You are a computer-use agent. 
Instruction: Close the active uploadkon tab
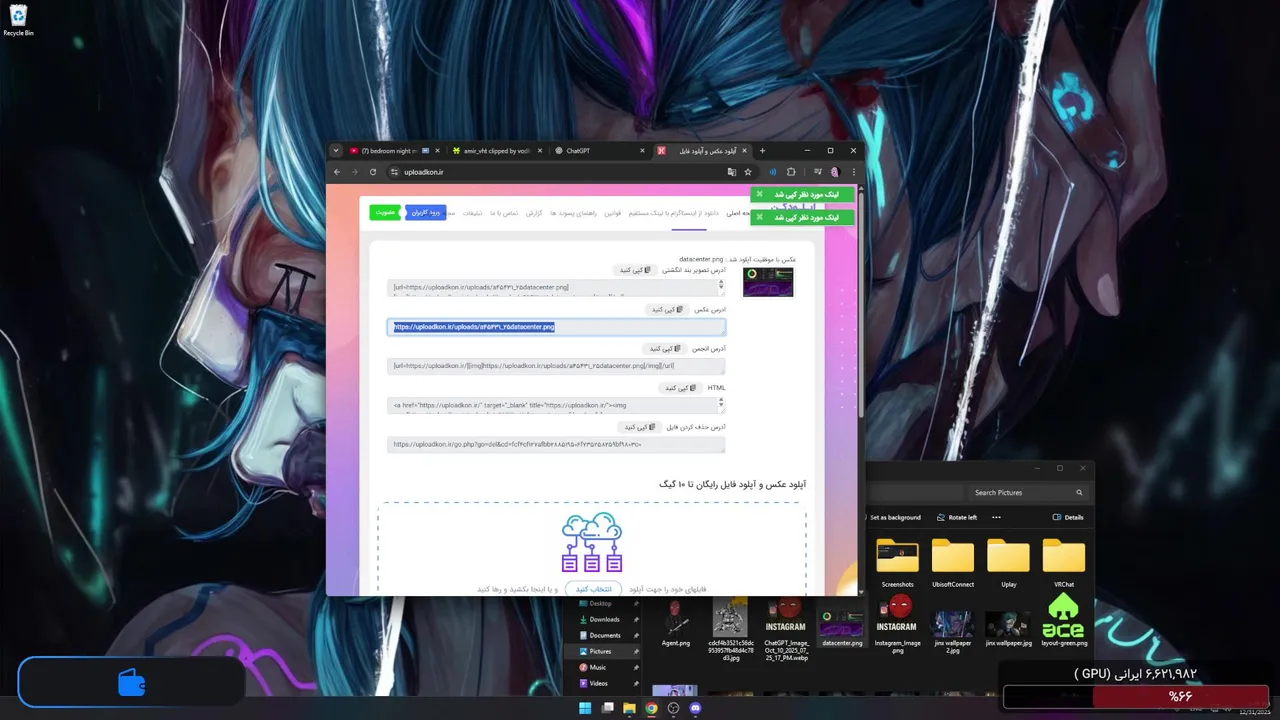744,151
